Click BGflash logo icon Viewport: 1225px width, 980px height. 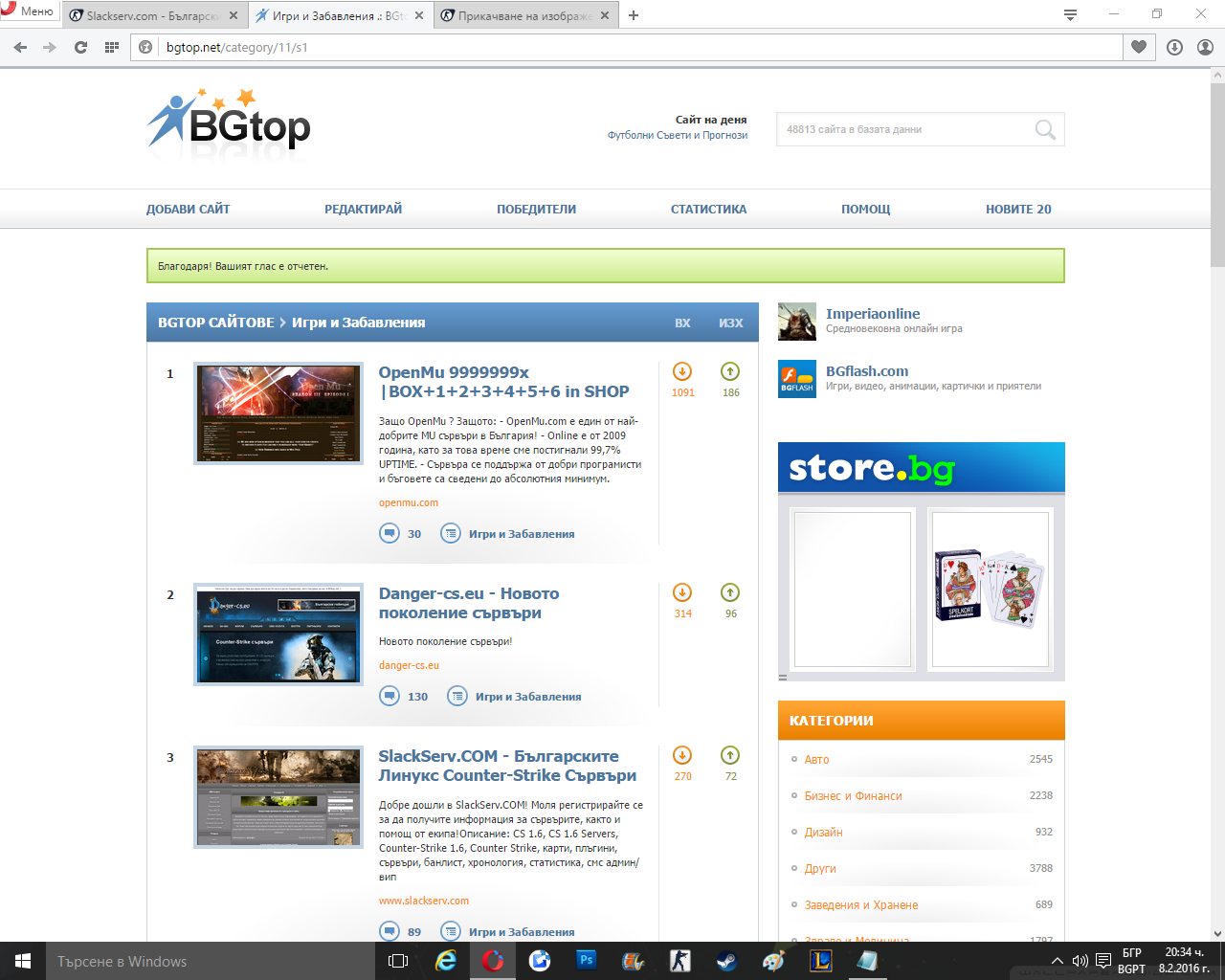(x=797, y=379)
